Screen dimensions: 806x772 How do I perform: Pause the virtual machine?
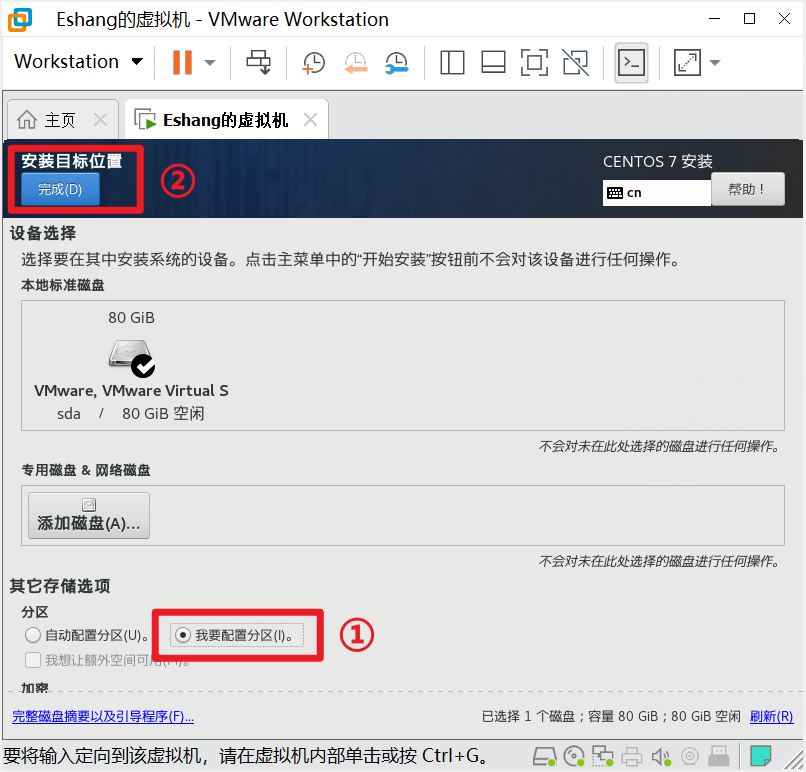[182, 62]
